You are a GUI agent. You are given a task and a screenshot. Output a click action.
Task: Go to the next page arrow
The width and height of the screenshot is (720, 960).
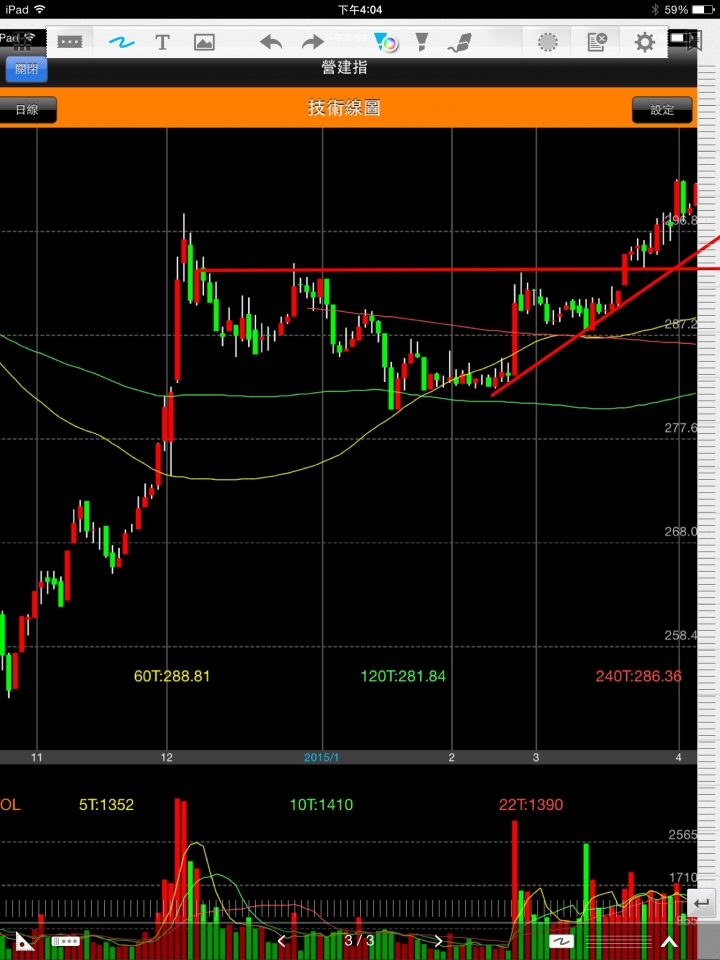point(438,940)
